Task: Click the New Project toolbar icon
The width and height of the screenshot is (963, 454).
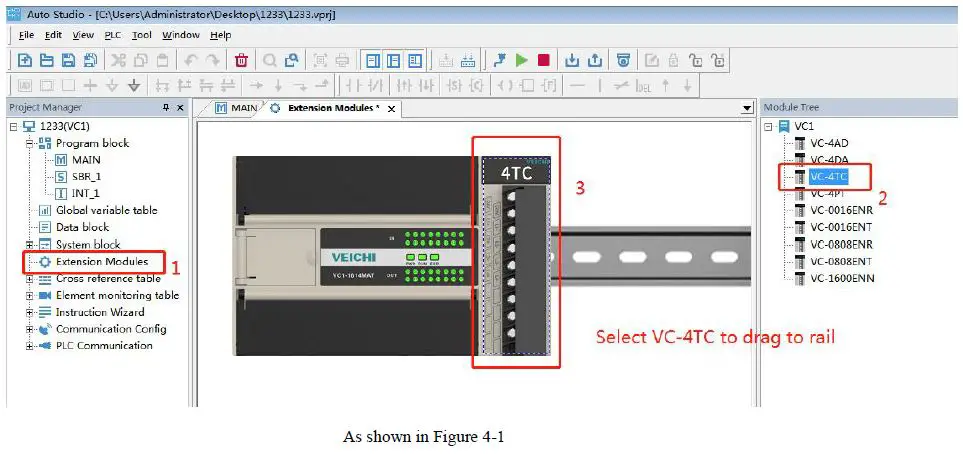Action: point(25,60)
